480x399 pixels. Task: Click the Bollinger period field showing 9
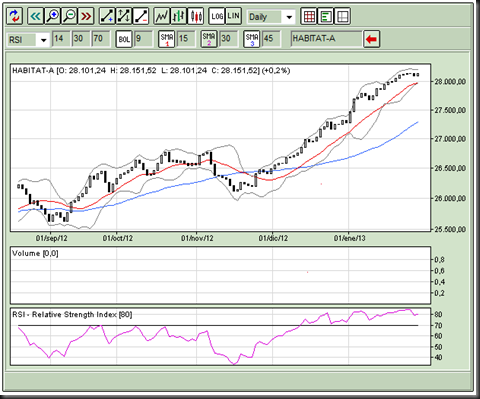click(143, 39)
